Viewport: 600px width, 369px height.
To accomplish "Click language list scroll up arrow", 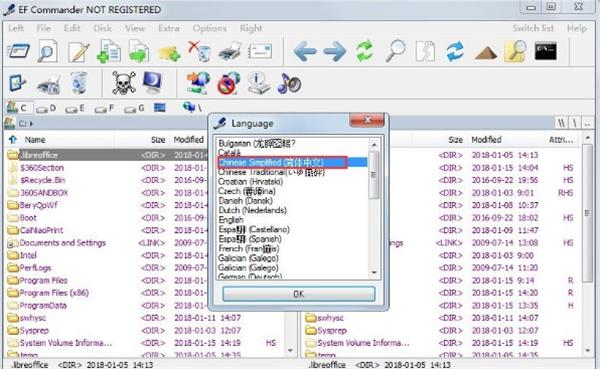I will [374, 145].
